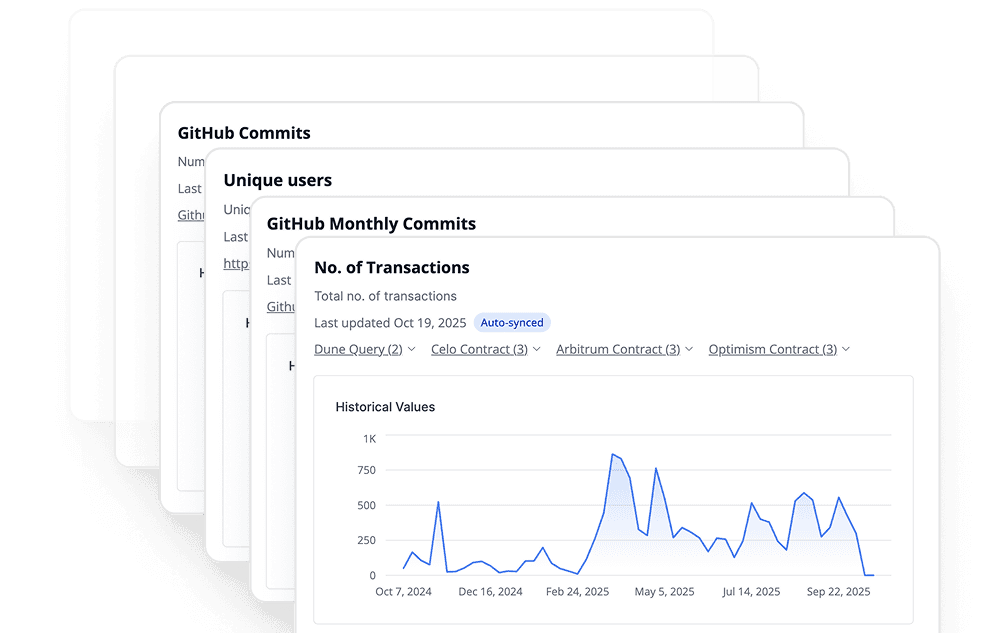Click the Oct 7, 2024 axis label
This screenshot has height=633, width=1000.
[x=403, y=591]
